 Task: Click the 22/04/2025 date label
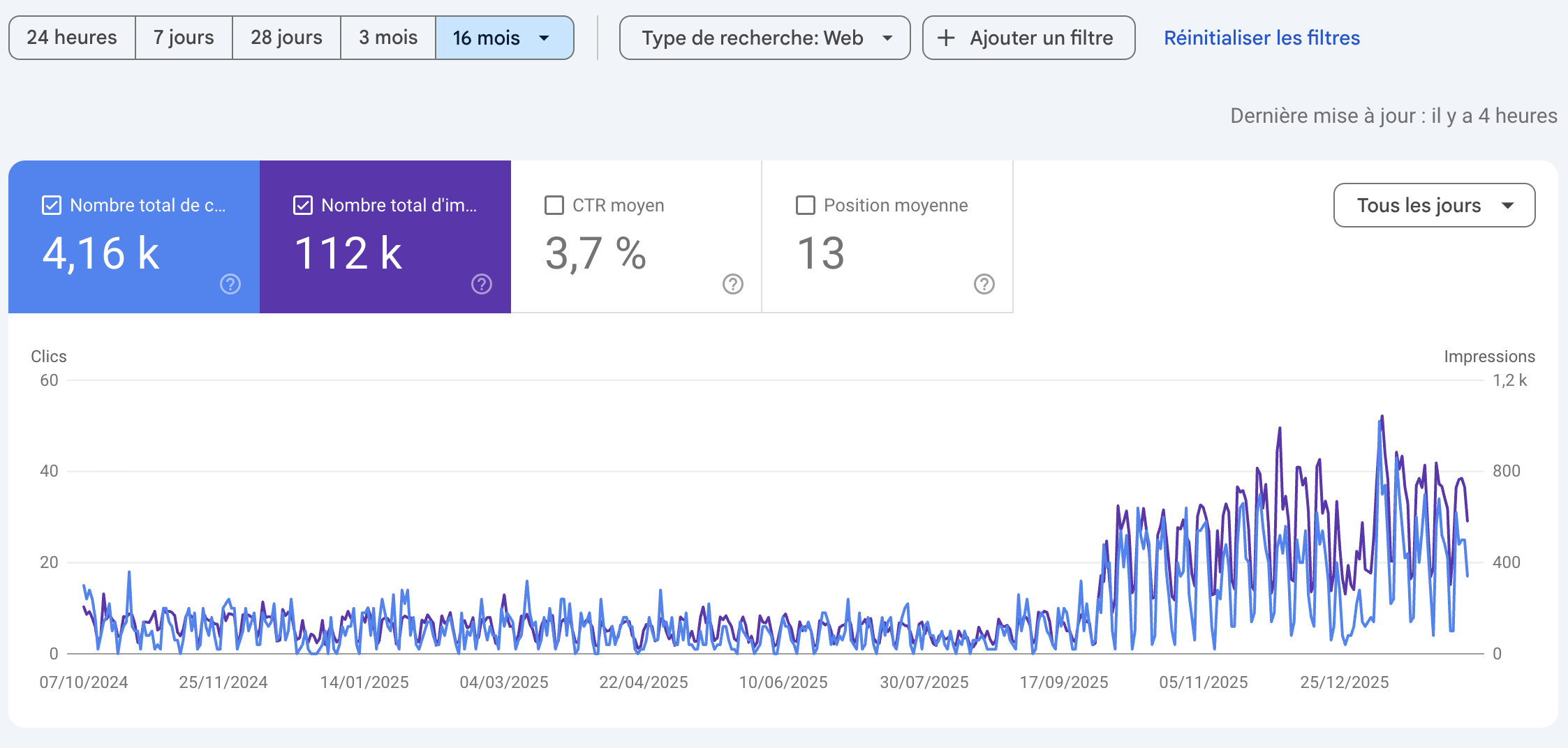pyautogui.click(x=644, y=682)
